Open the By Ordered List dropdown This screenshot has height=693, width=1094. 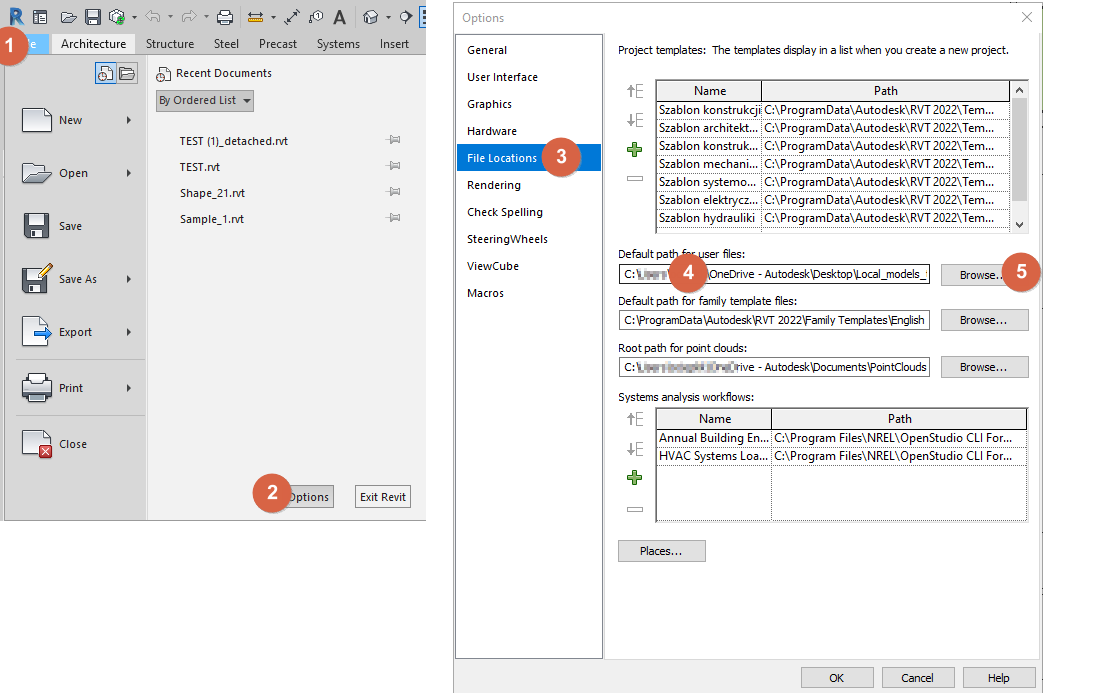204,100
